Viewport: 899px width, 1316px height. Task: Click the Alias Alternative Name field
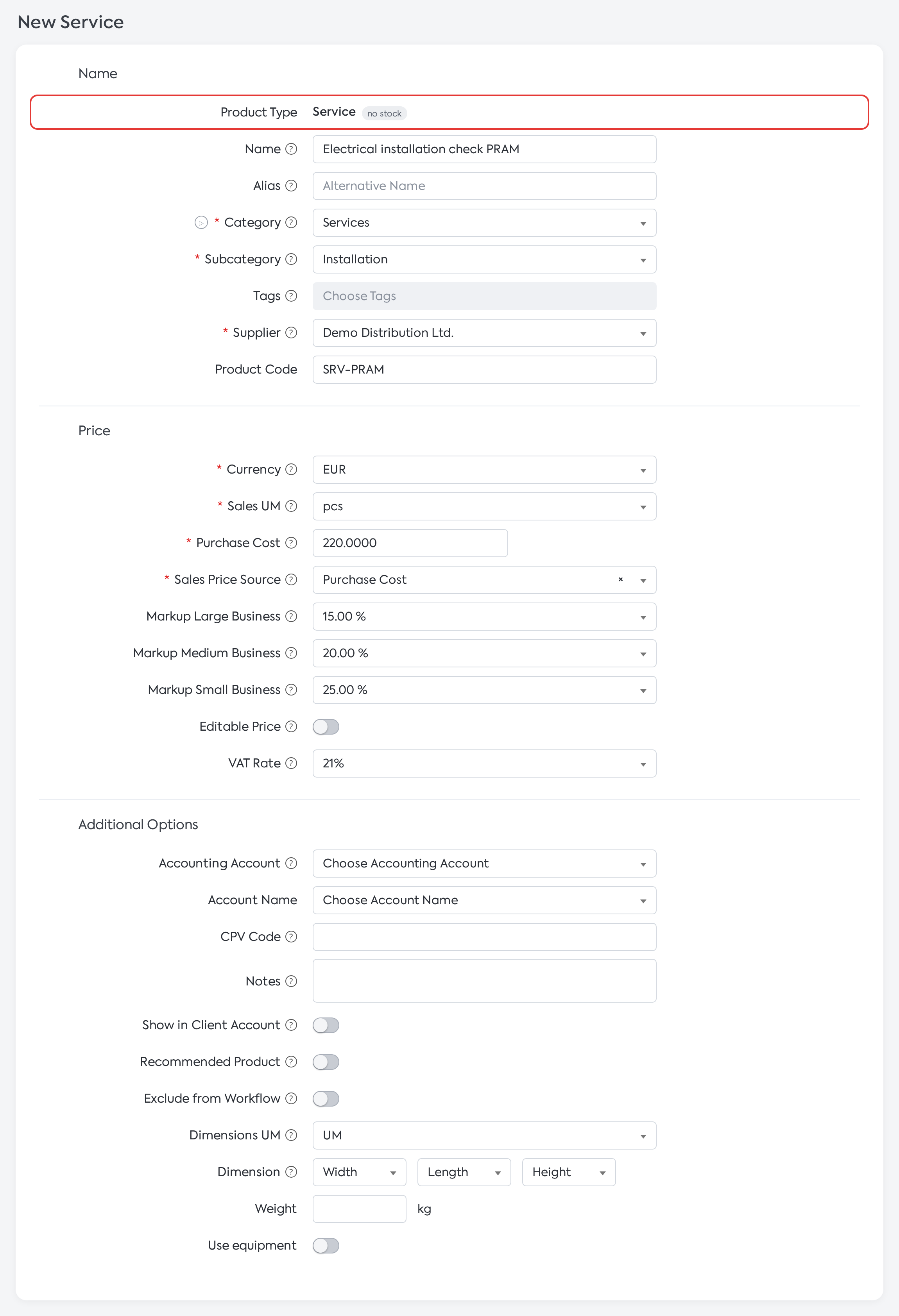point(484,186)
